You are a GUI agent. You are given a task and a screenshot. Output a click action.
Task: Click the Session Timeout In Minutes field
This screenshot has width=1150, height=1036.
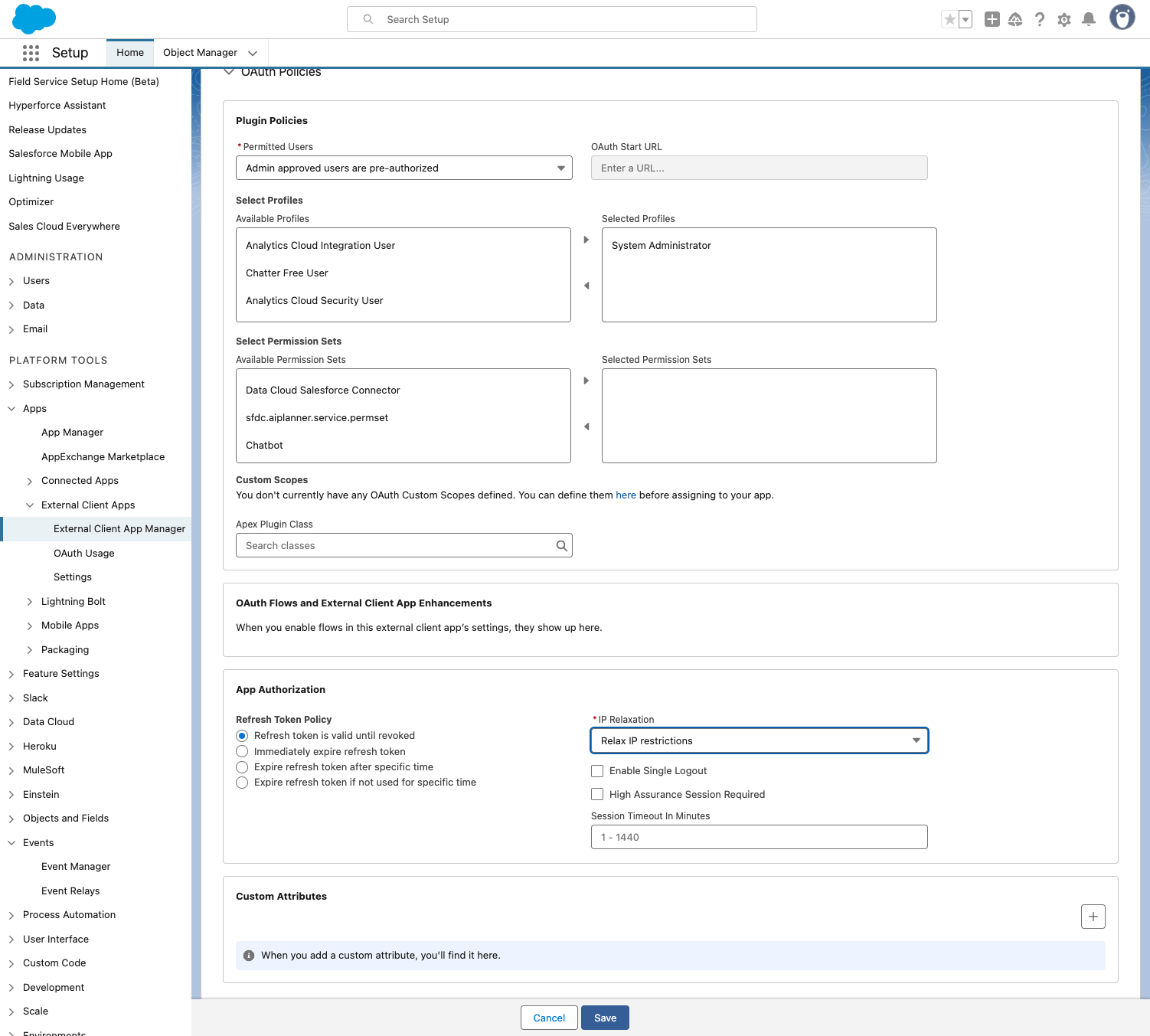759,837
